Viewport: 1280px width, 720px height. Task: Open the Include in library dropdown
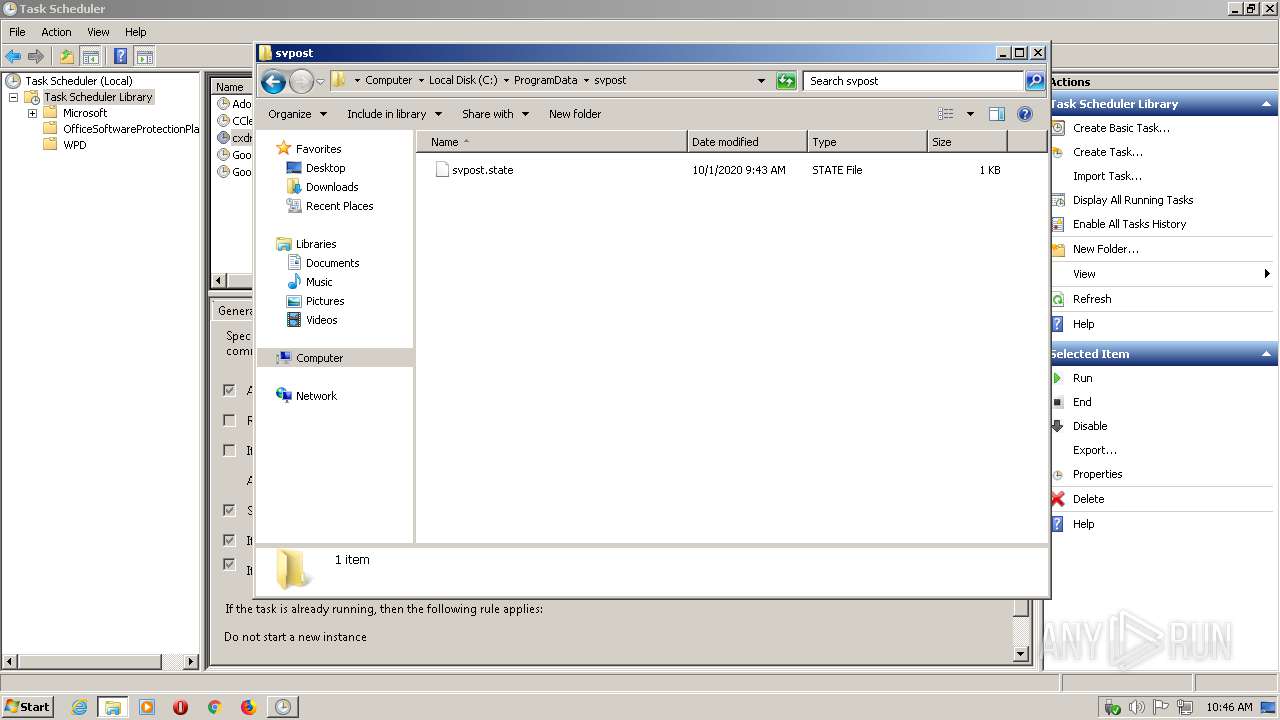click(x=394, y=114)
